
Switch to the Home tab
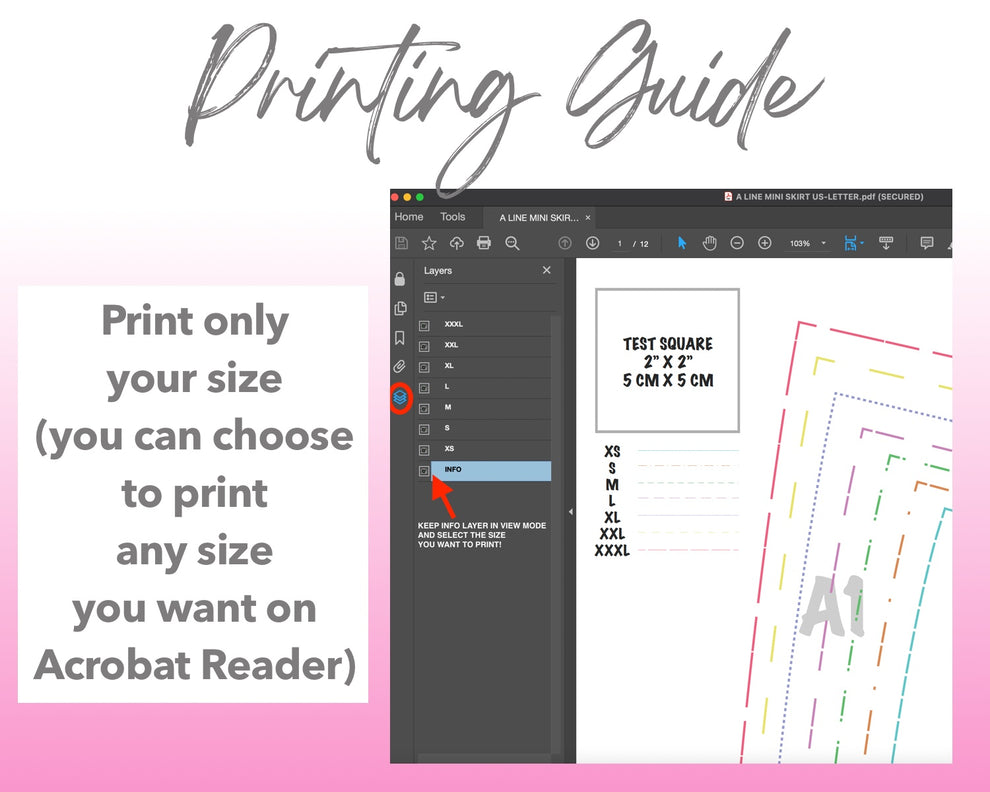pyautogui.click(x=408, y=217)
